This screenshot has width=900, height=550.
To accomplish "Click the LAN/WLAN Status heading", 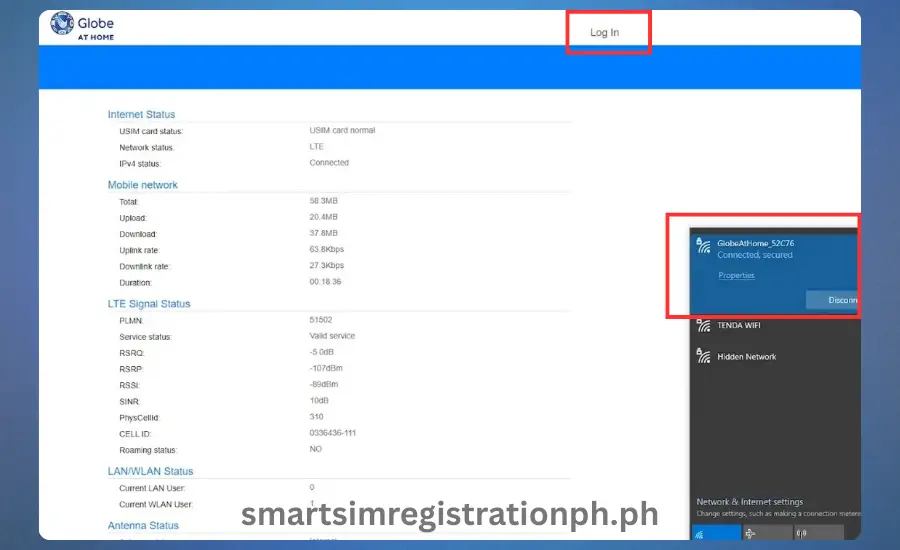I will [x=150, y=471].
